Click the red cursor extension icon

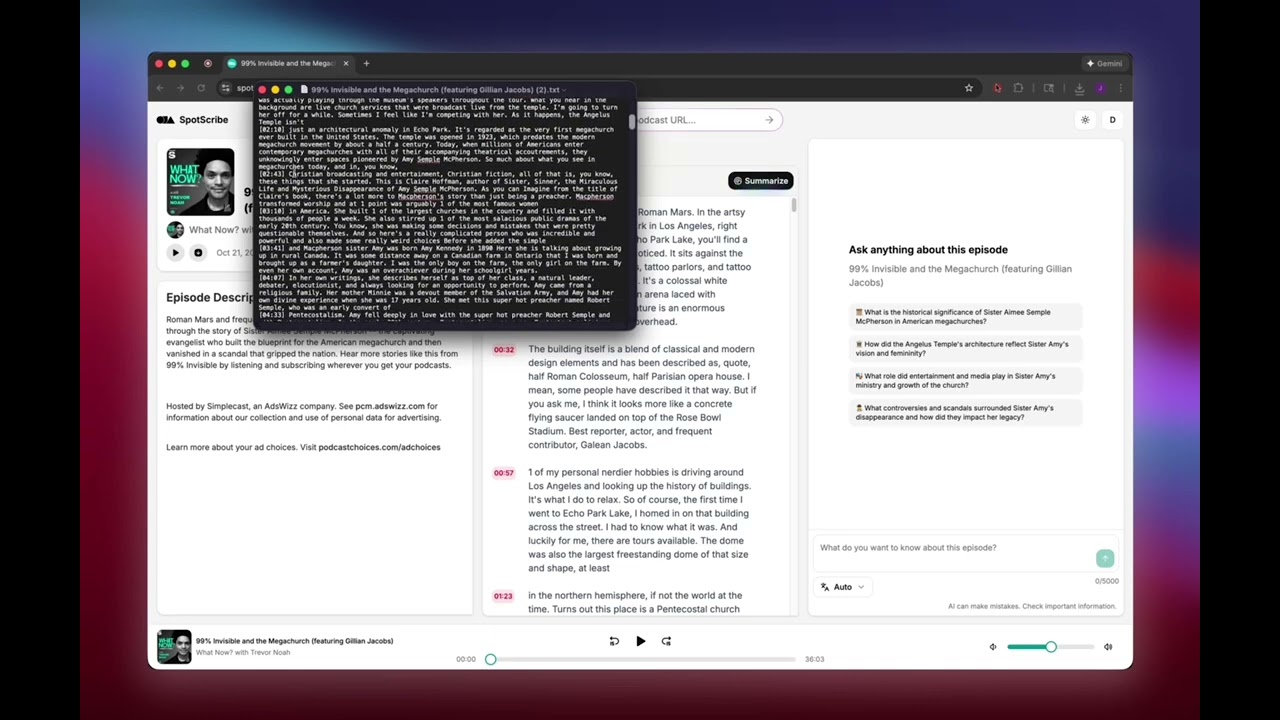[x=997, y=88]
